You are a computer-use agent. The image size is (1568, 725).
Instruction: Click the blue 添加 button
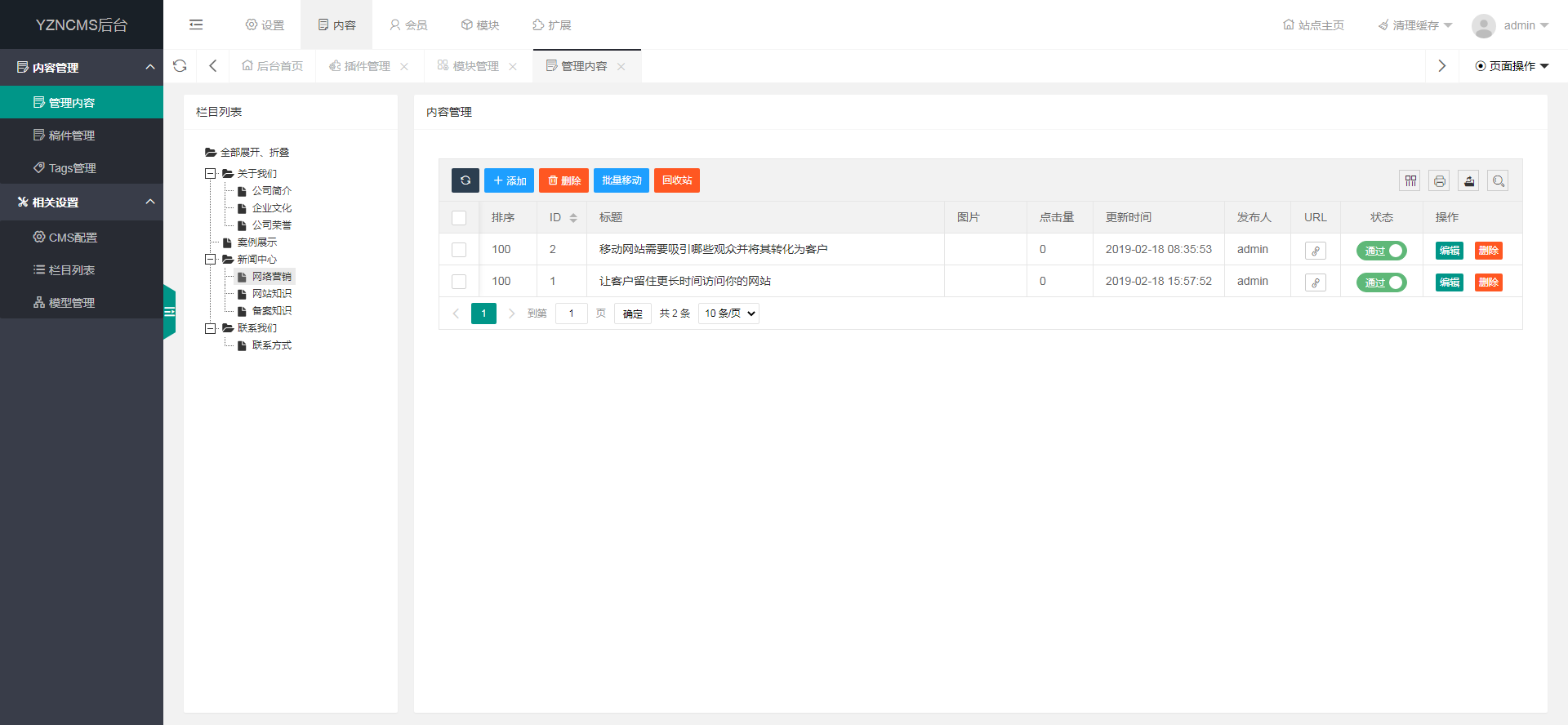pyautogui.click(x=509, y=180)
